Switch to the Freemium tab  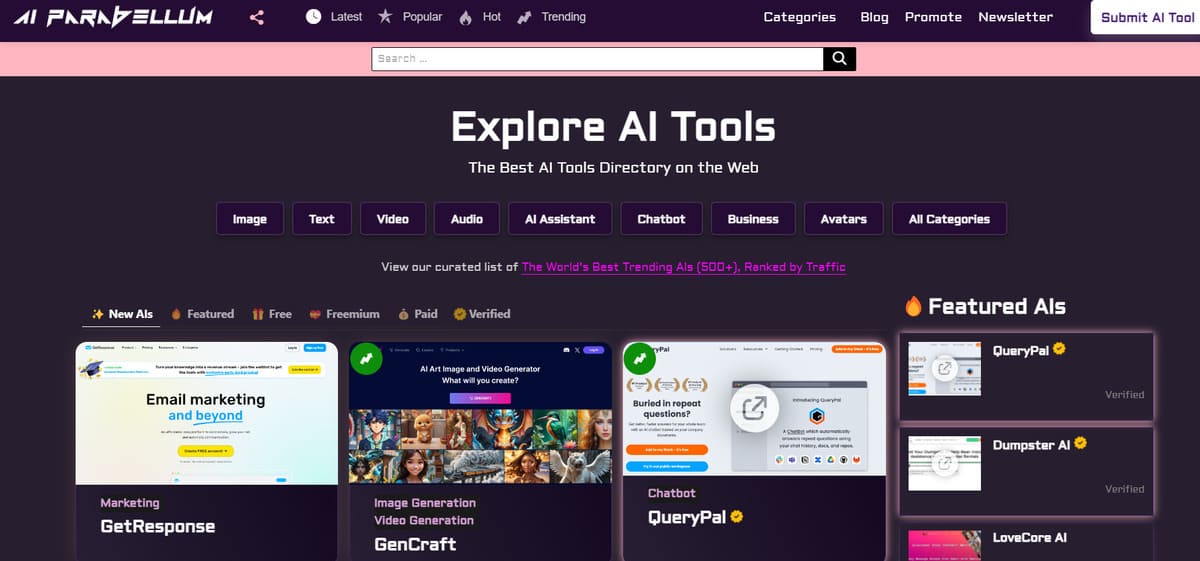click(x=344, y=314)
